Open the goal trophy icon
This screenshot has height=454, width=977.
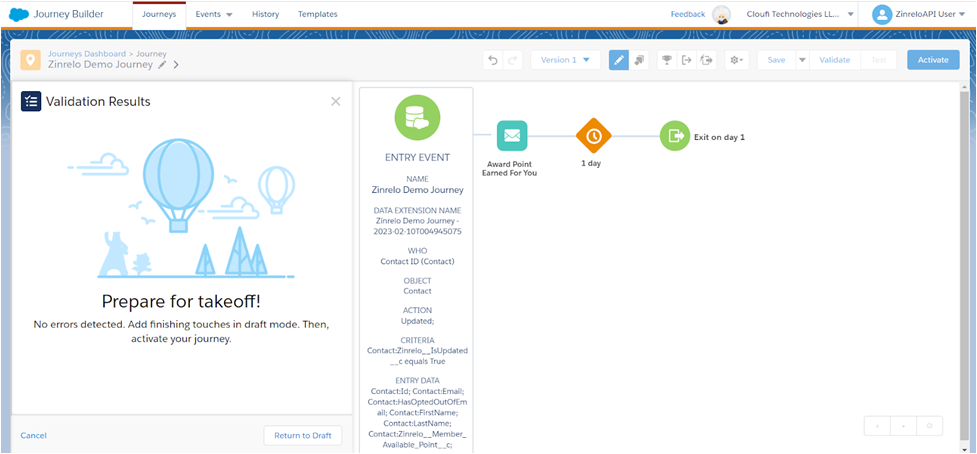coord(667,60)
